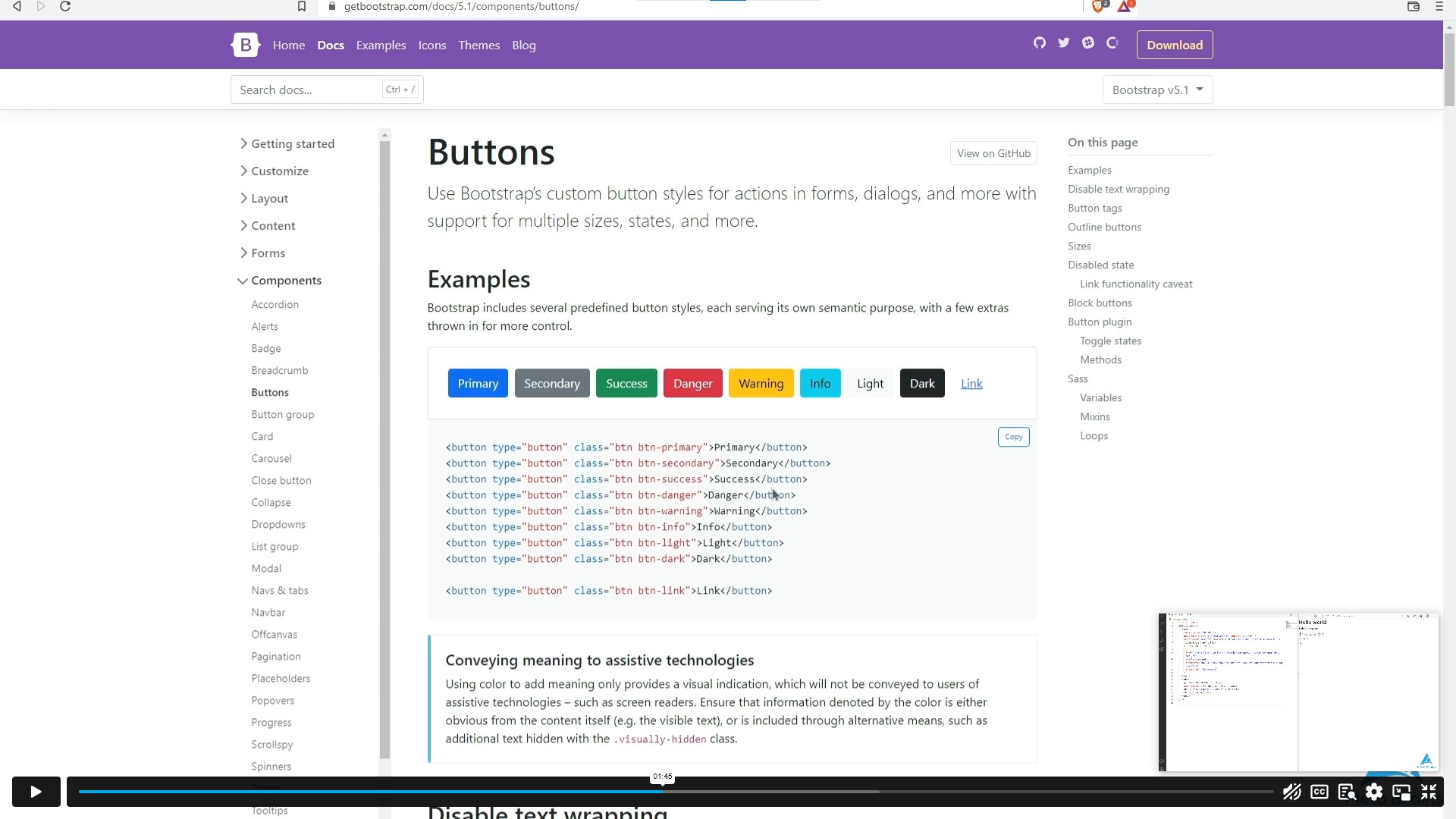Click the video progress bar slider
This screenshot has height=819, width=1456.
[661, 790]
